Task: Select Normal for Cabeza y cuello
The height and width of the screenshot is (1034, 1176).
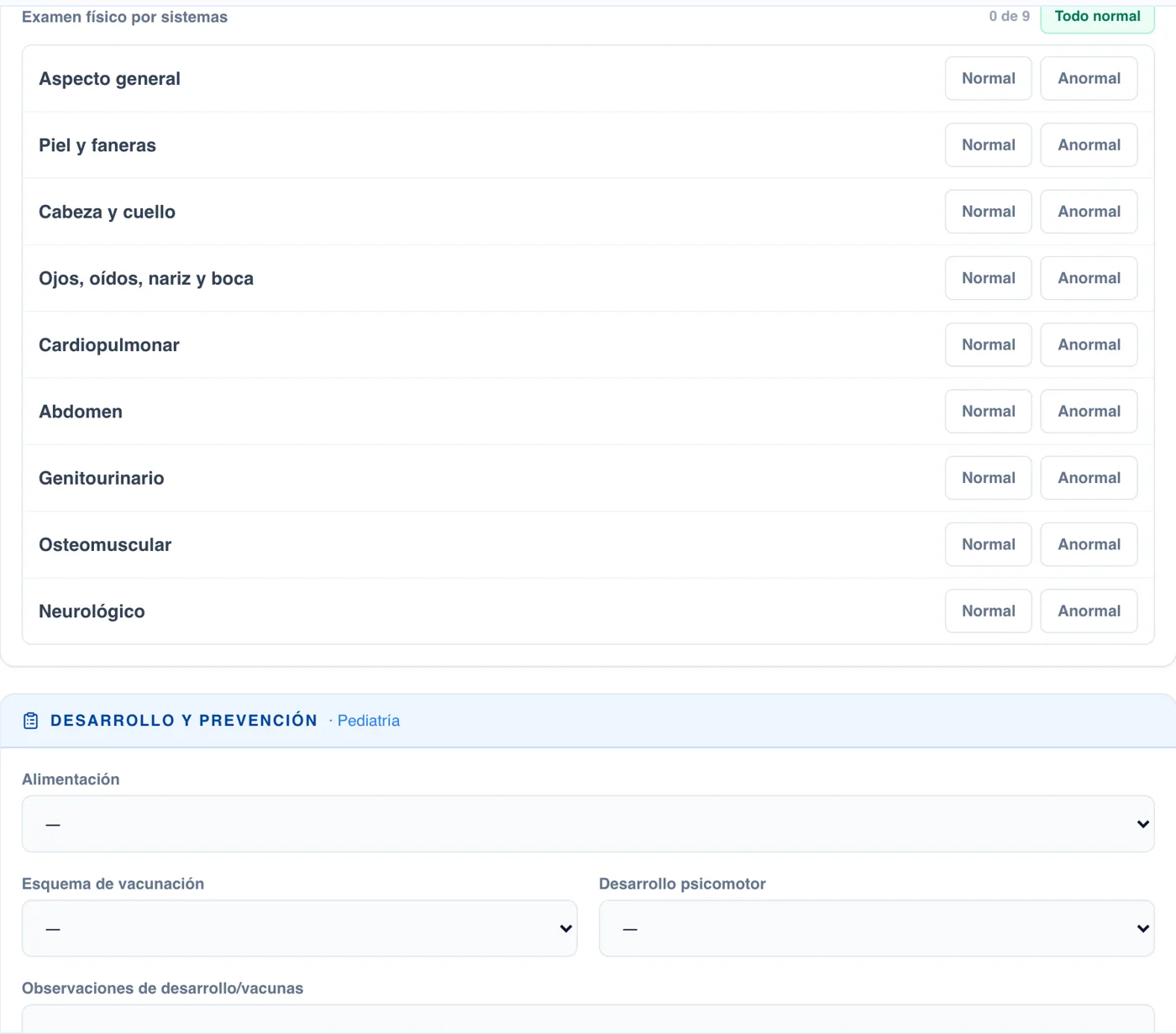Action: tap(988, 212)
